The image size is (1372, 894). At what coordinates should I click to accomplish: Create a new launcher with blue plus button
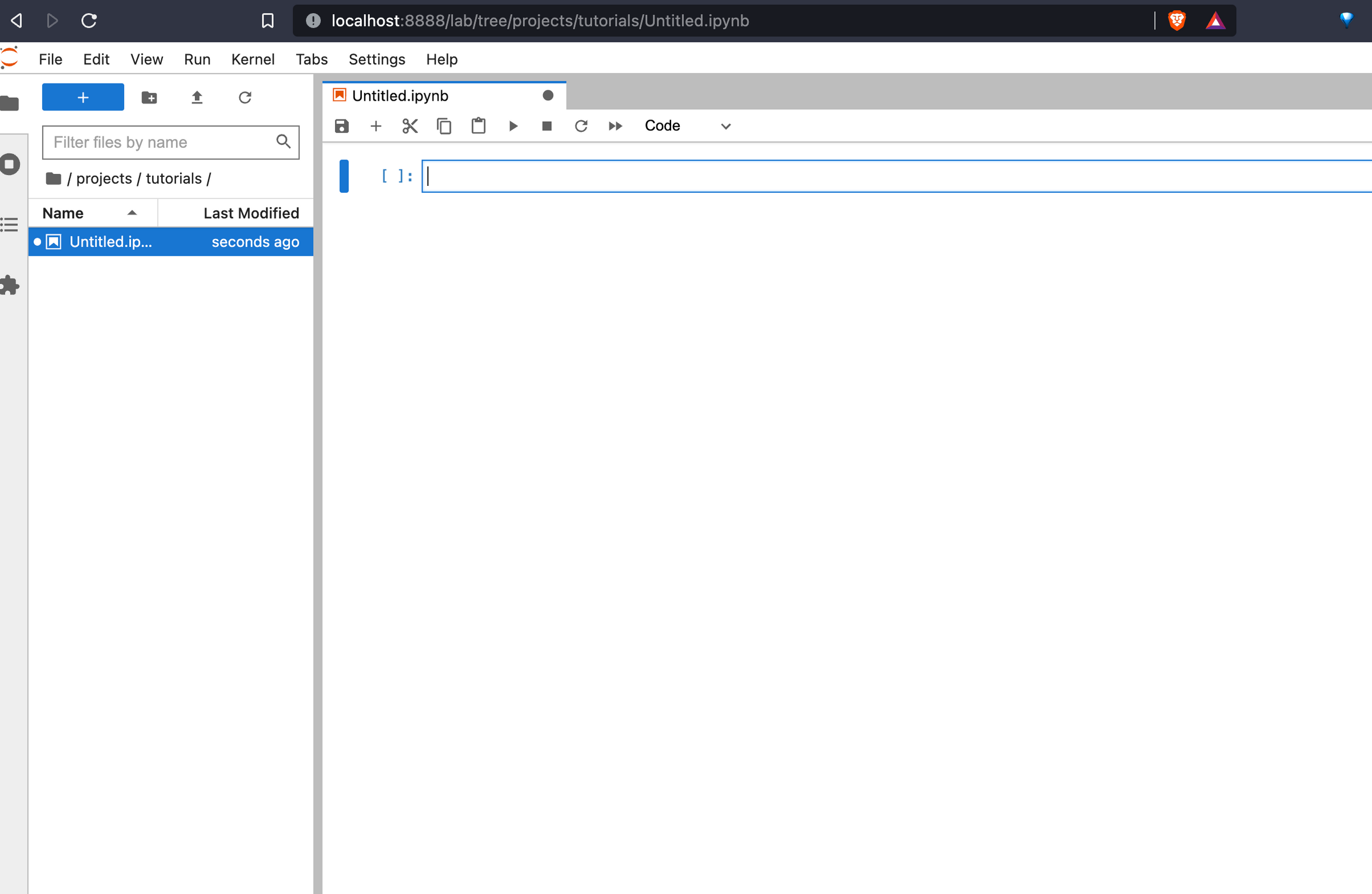[x=82, y=97]
